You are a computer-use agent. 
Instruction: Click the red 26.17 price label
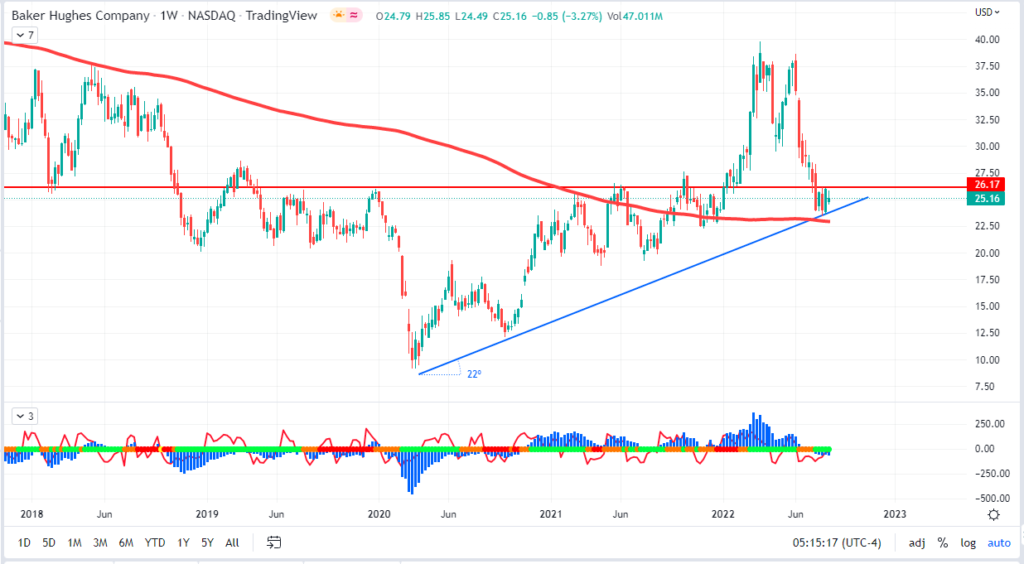[986, 185]
